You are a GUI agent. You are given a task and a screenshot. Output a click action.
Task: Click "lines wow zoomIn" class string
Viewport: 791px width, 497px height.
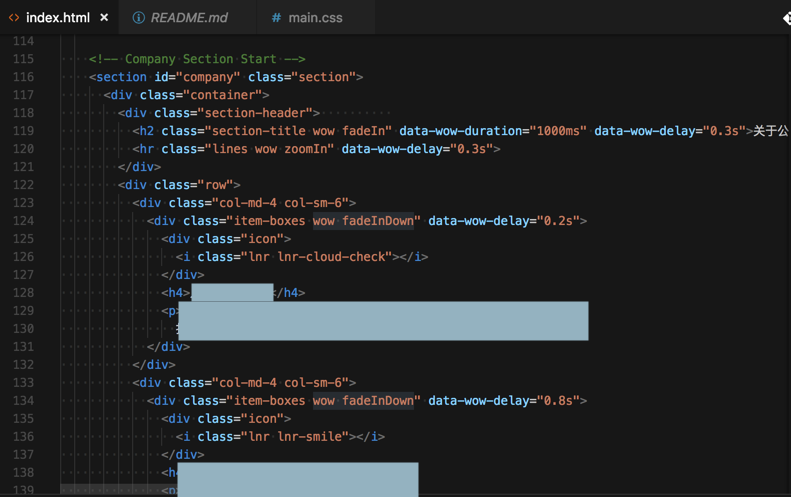pos(269,149)
